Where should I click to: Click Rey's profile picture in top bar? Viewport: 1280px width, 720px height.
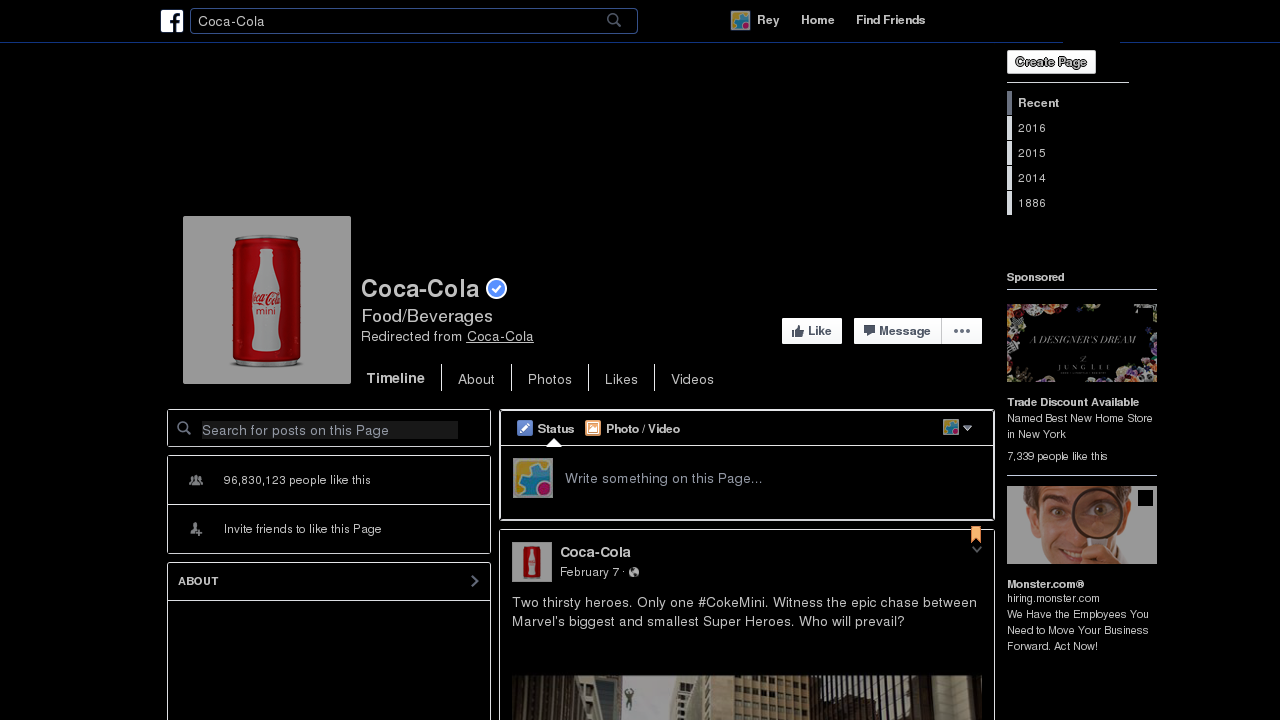(x=740, y=20)
